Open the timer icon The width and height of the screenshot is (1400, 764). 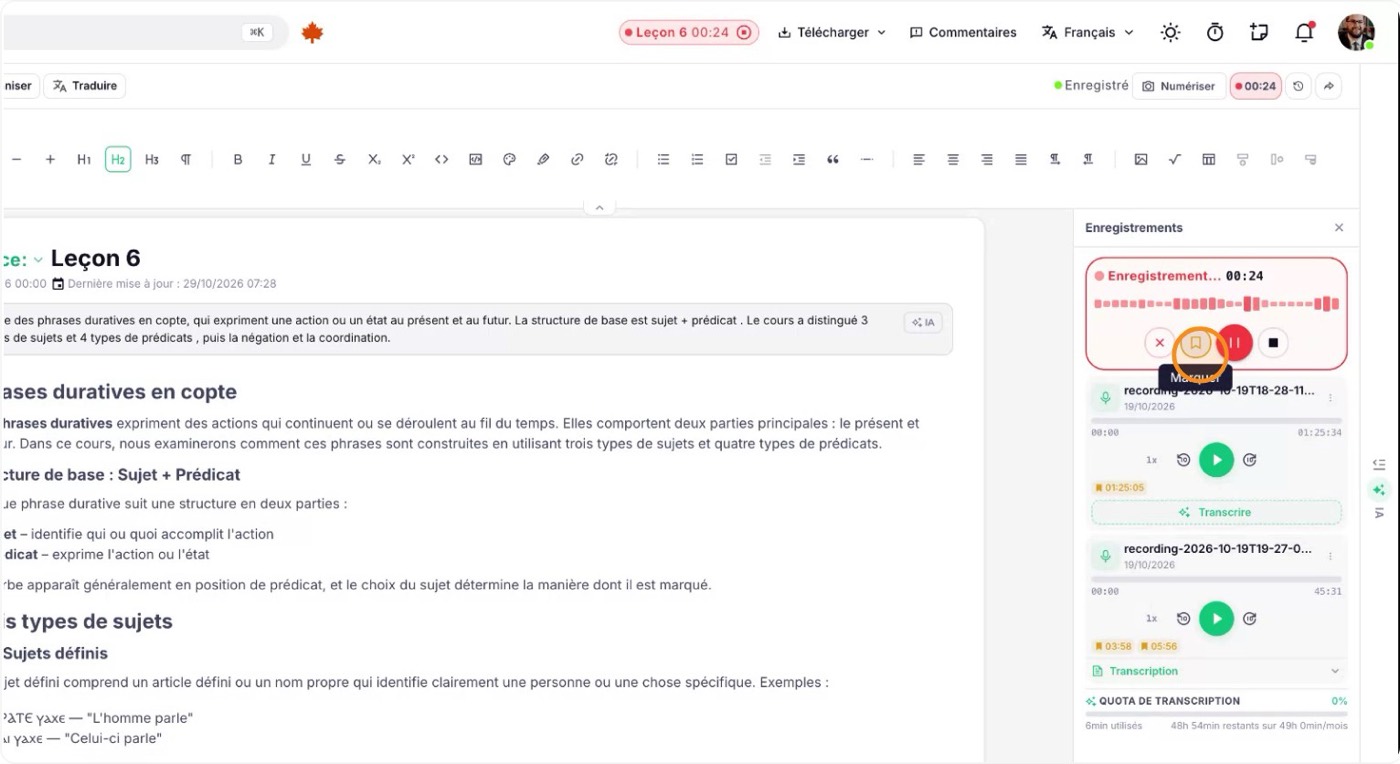(x=1215, y=33)
